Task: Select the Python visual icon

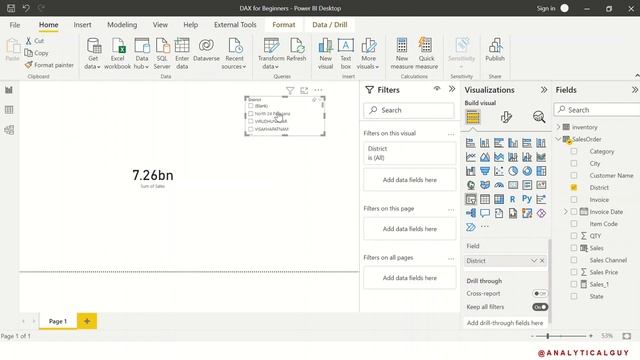Action: (x=527, y=199)
